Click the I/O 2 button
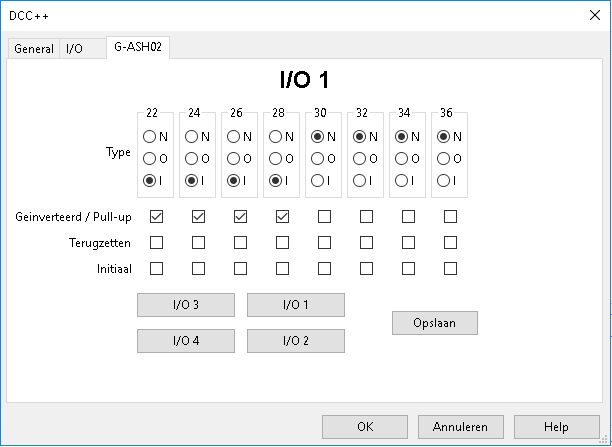 (x=295, y=341)
